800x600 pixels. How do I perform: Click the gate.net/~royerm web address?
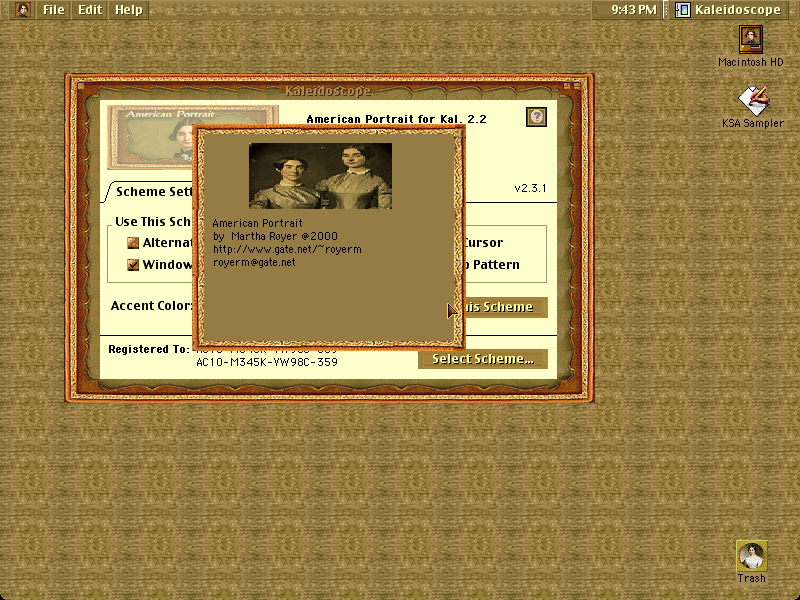click(287, 249)
